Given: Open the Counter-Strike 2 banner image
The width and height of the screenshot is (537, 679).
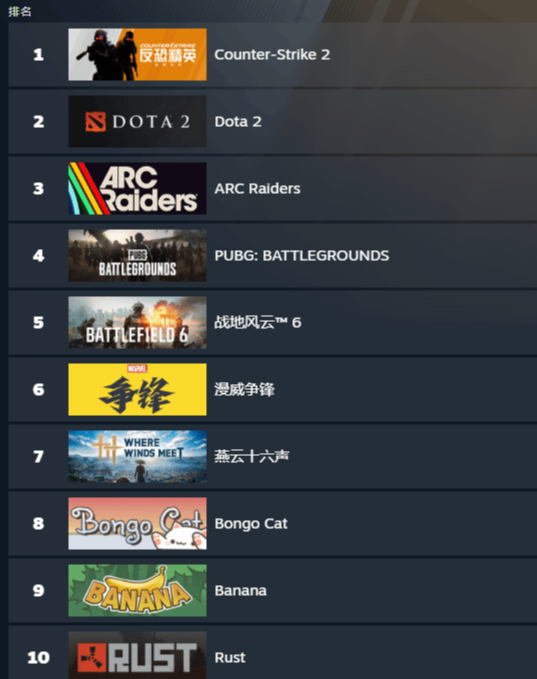Looking at the screenshot, I should [x=137, y=55].
